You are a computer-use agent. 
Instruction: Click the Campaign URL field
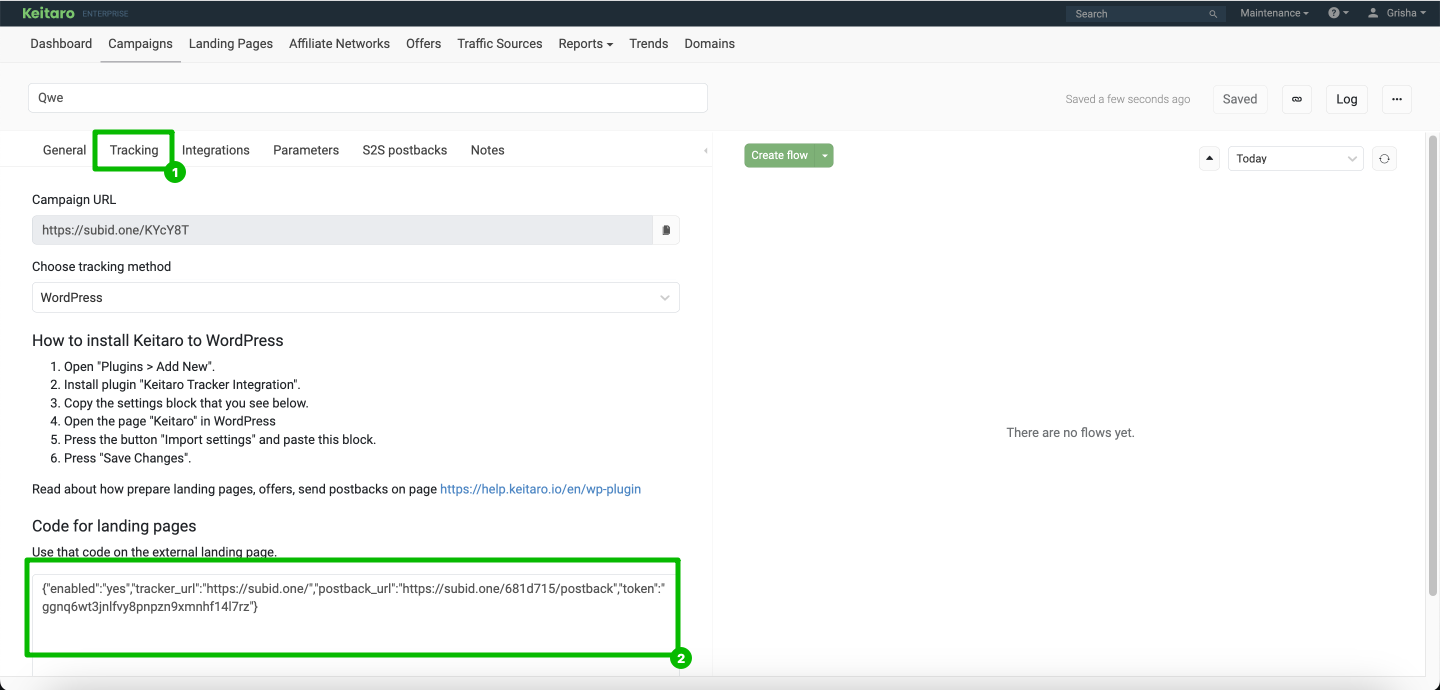point(343,230)
